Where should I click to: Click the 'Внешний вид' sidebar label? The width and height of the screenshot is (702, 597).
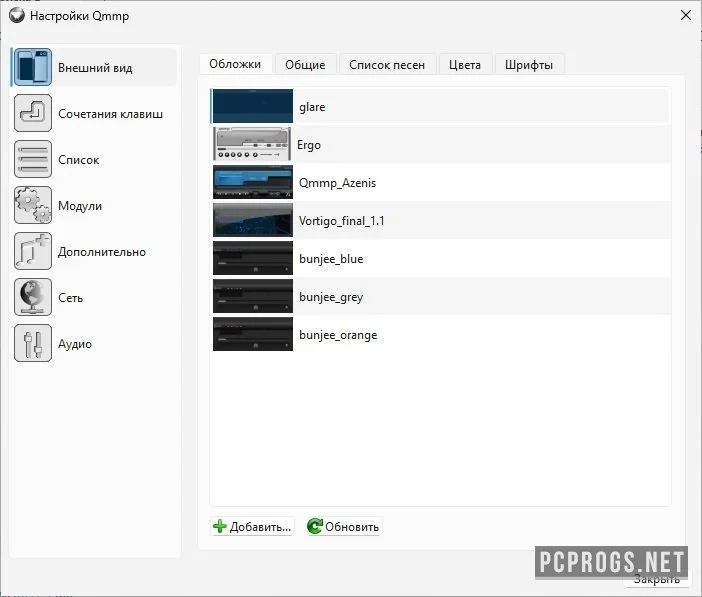point(95,68)
